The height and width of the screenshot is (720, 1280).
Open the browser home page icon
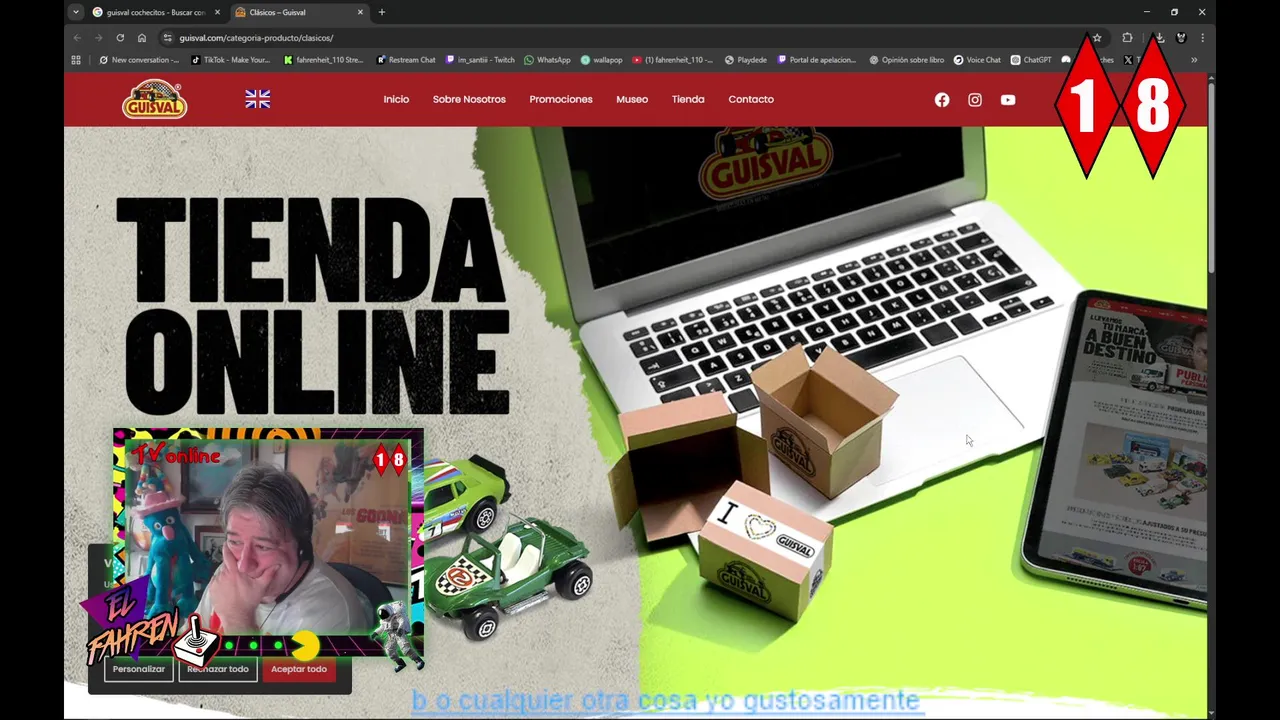coord(142,38)
